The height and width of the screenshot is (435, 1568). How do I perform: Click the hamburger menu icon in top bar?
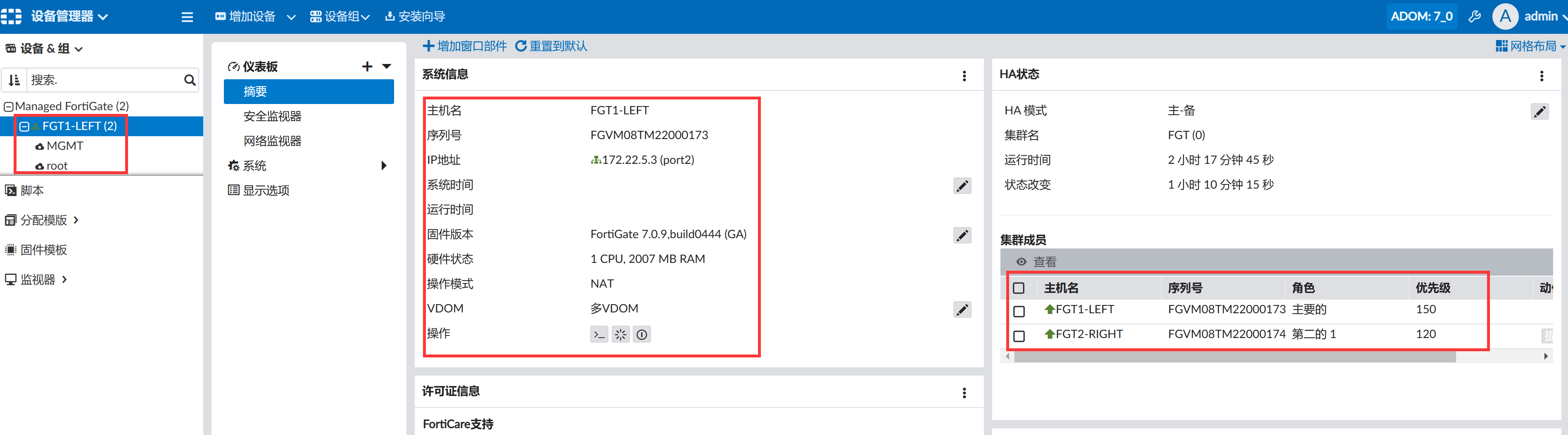[187, 17]
